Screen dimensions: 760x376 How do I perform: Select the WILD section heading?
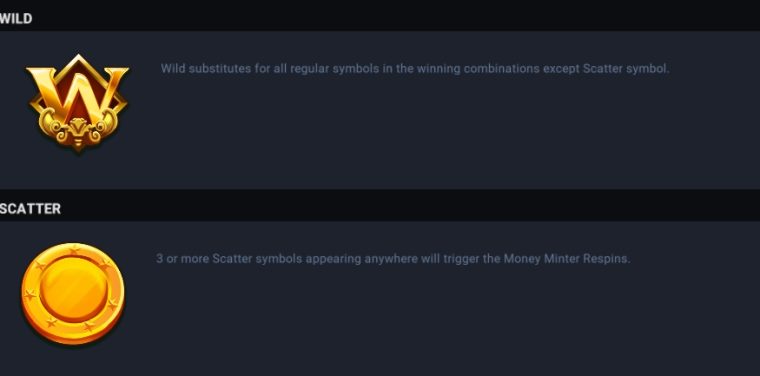(x=16, y=18)
